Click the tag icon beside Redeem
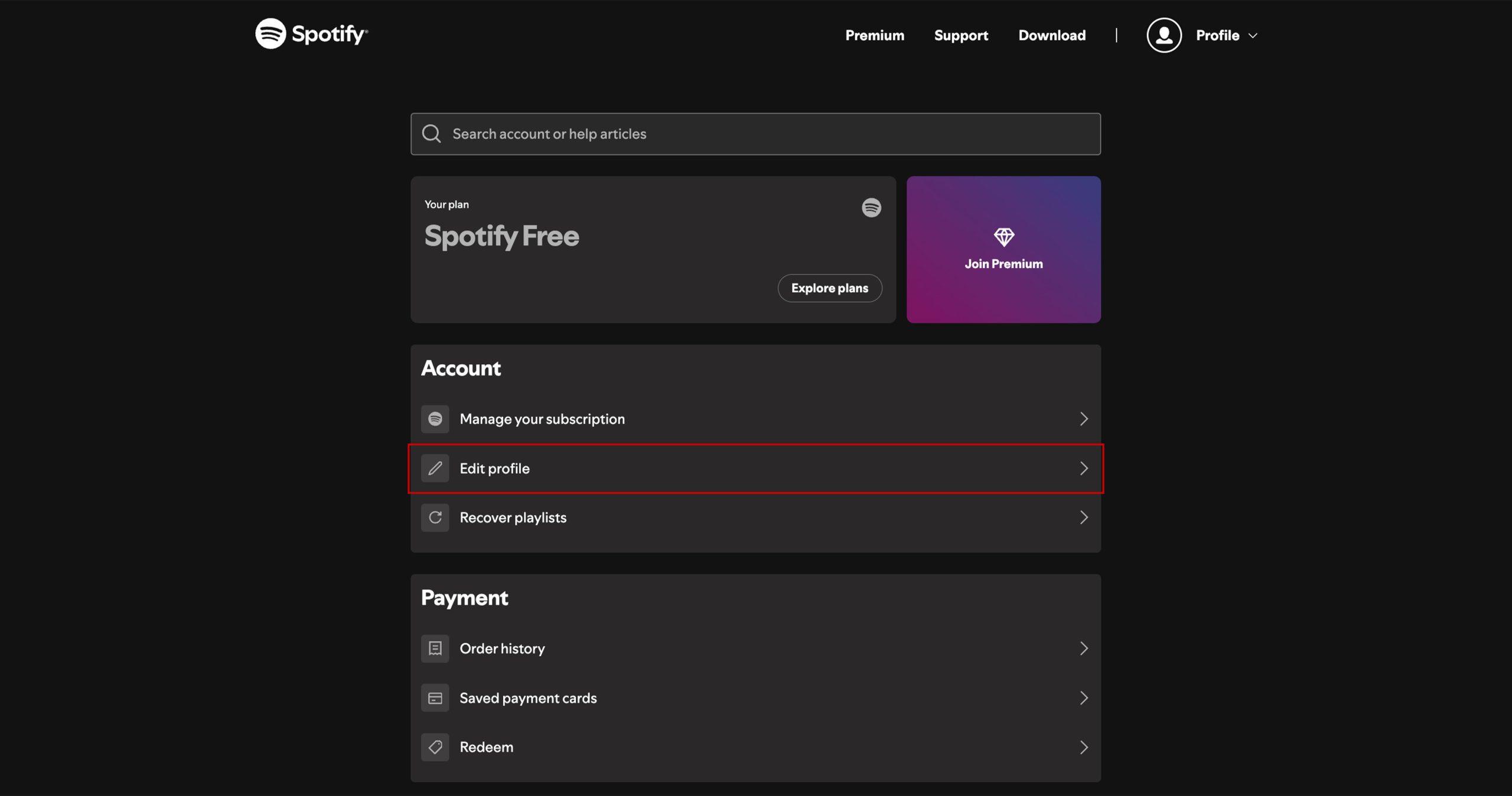 (435, 747)
